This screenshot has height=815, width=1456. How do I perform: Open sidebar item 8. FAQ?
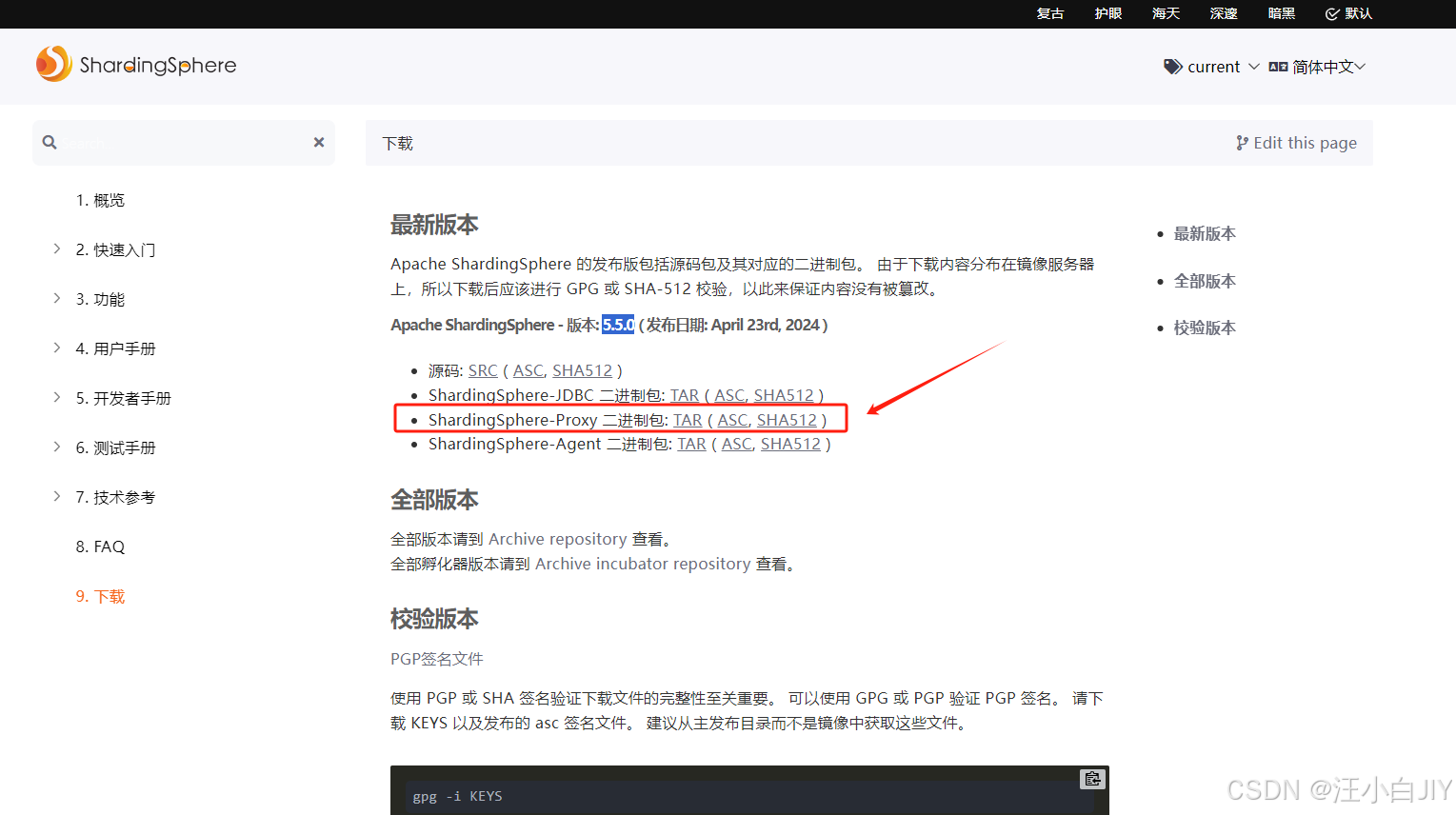[100, 547]
